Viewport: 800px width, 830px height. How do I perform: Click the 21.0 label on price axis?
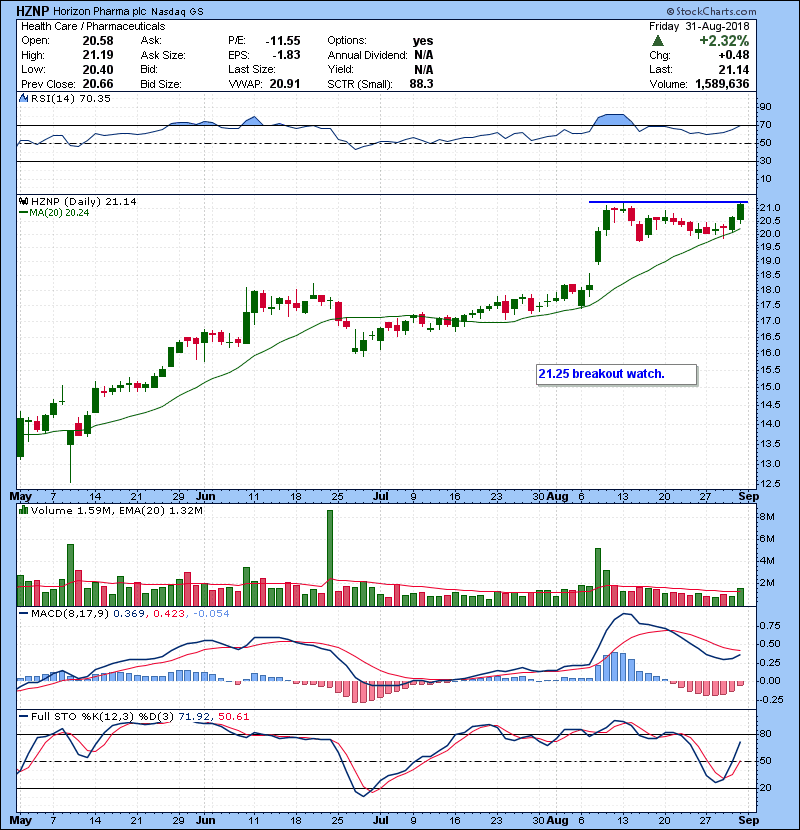coord(770,208)
